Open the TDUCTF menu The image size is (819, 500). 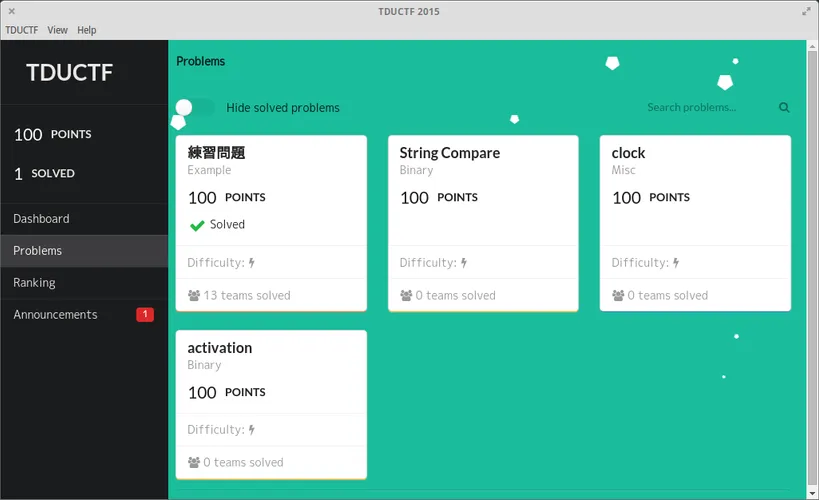(x=21, y=30)
